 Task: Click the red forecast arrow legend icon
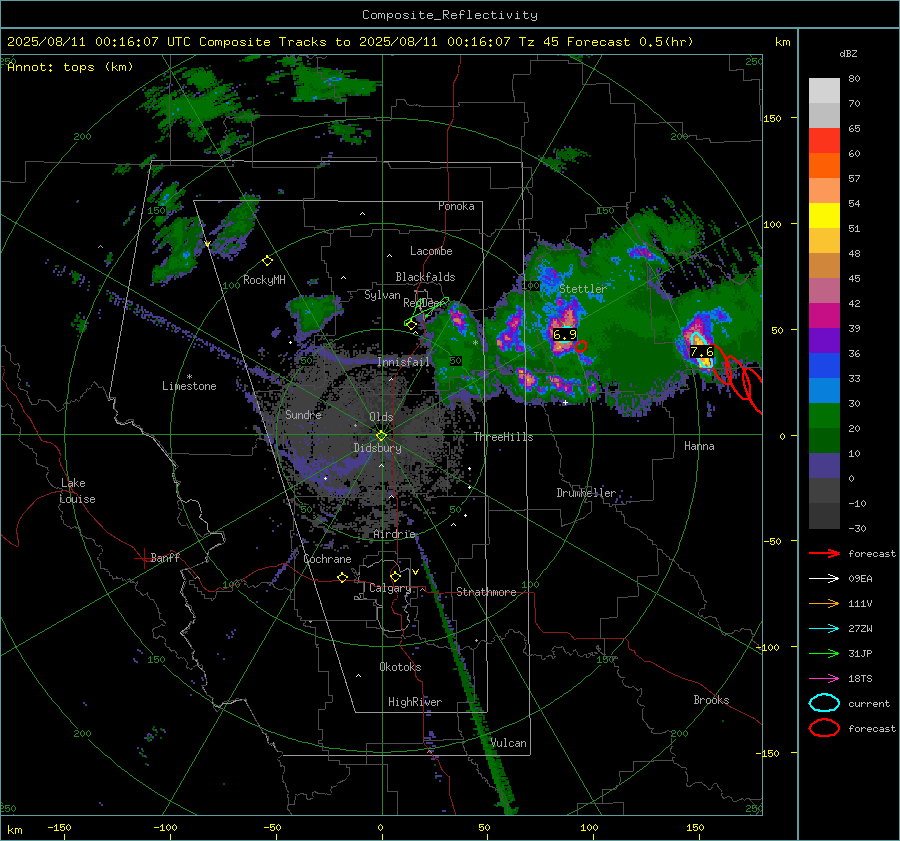click(x=824, y=553)
